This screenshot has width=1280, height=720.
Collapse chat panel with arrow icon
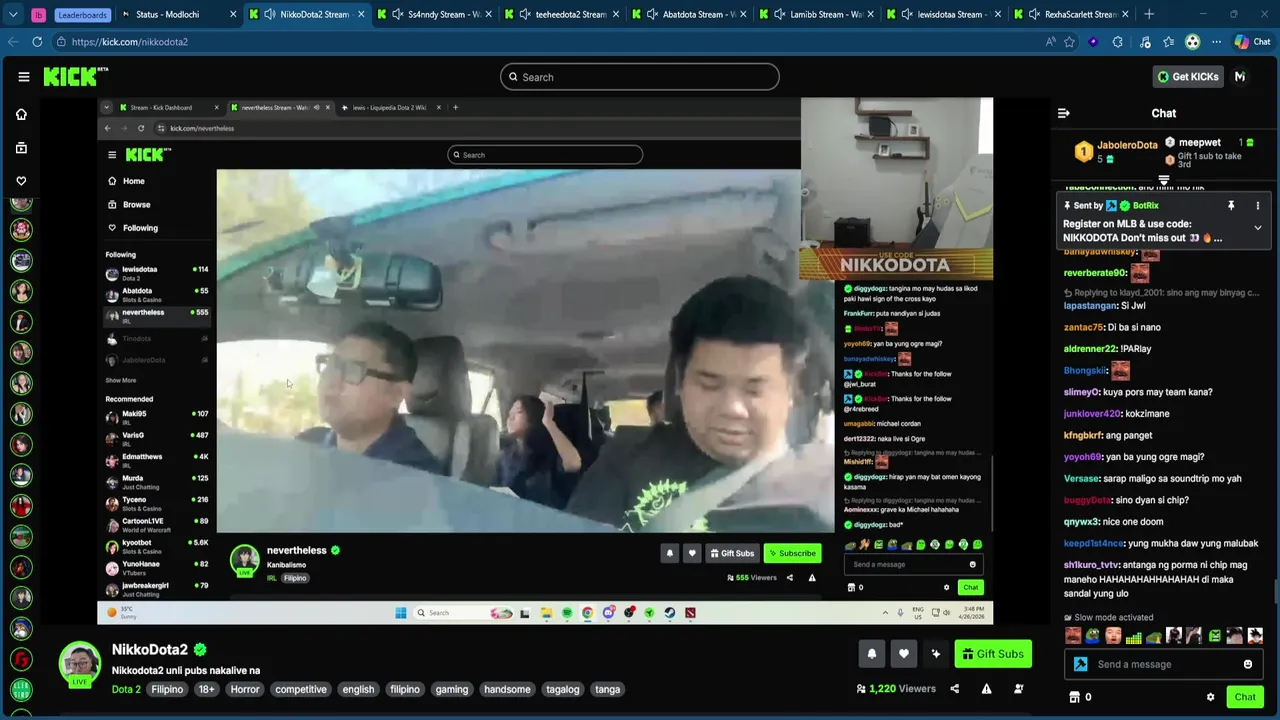click(1064, 113)
